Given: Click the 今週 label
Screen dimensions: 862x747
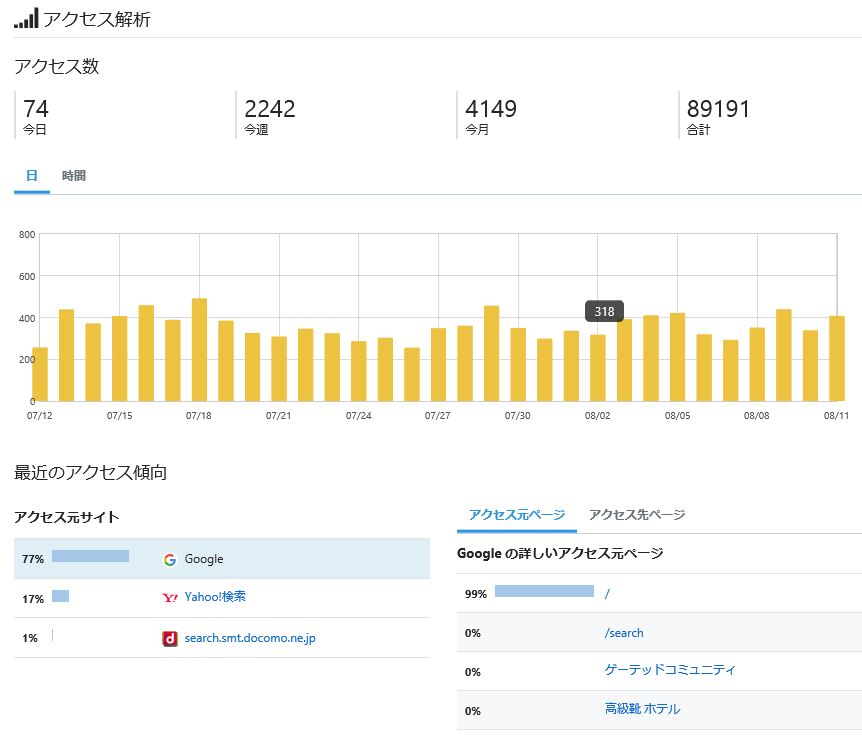Looking at the screenshot, I should coord(256,130).
